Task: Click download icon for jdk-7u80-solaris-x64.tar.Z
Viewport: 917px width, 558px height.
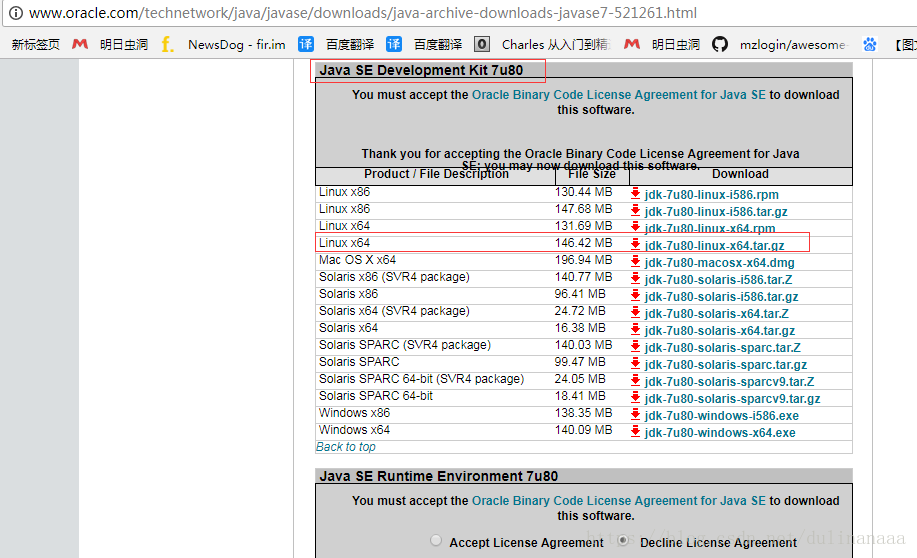Action: pos(636,312)
